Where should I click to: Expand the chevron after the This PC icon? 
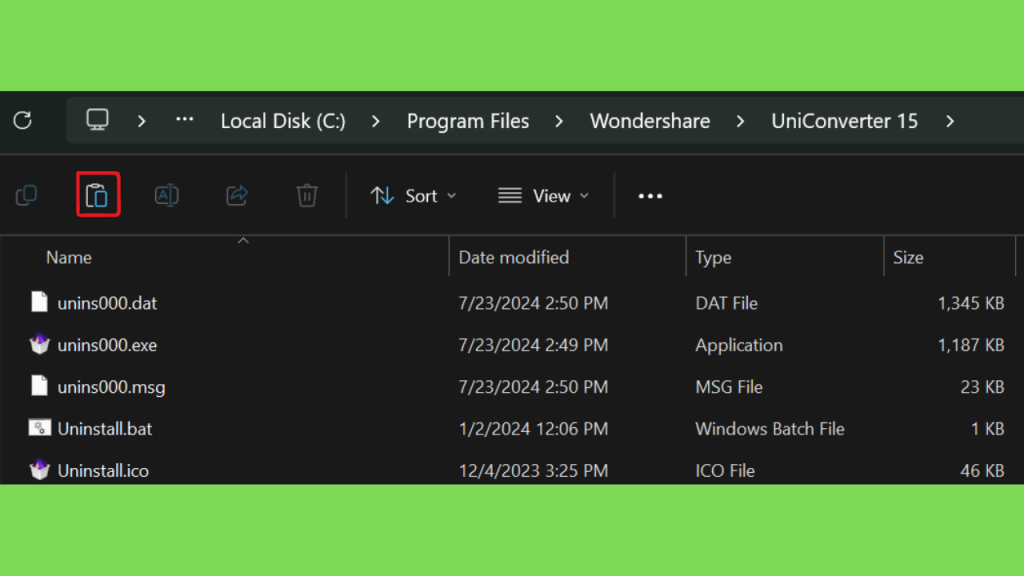coord(142,121)
